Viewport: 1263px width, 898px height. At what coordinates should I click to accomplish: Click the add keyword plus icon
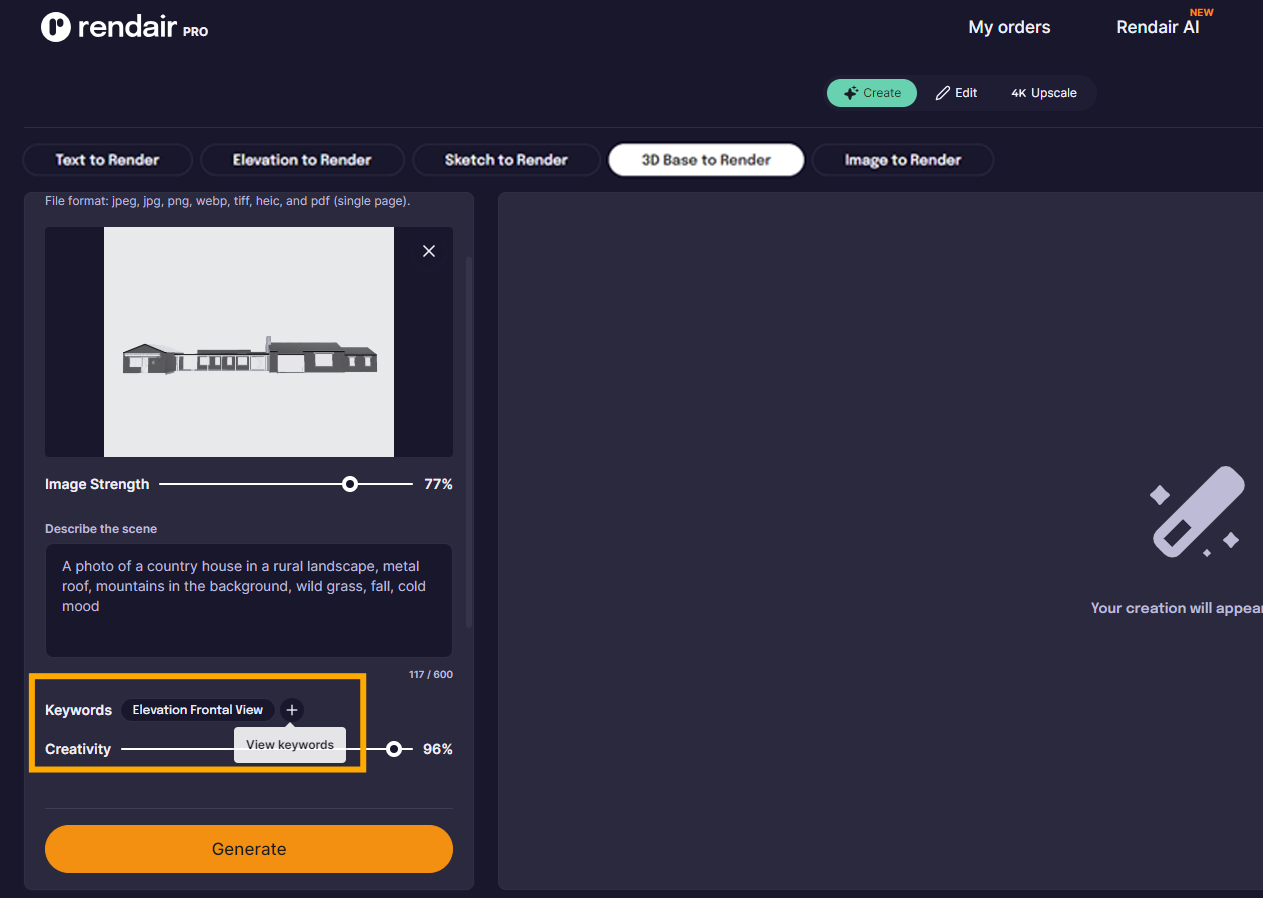[x=291, y=710]
